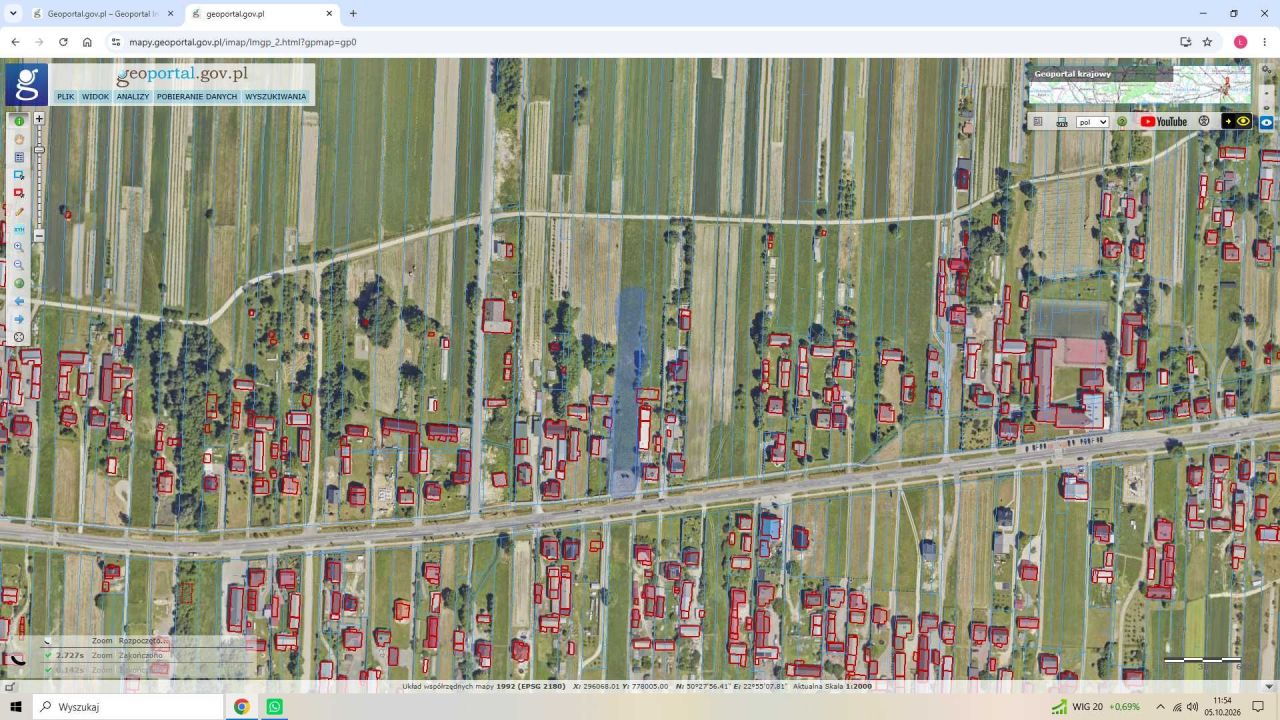This screenshot has height=720, width=1280.
Task: Choose the blue rectangle selection tool
Action: tap(19, 175)
